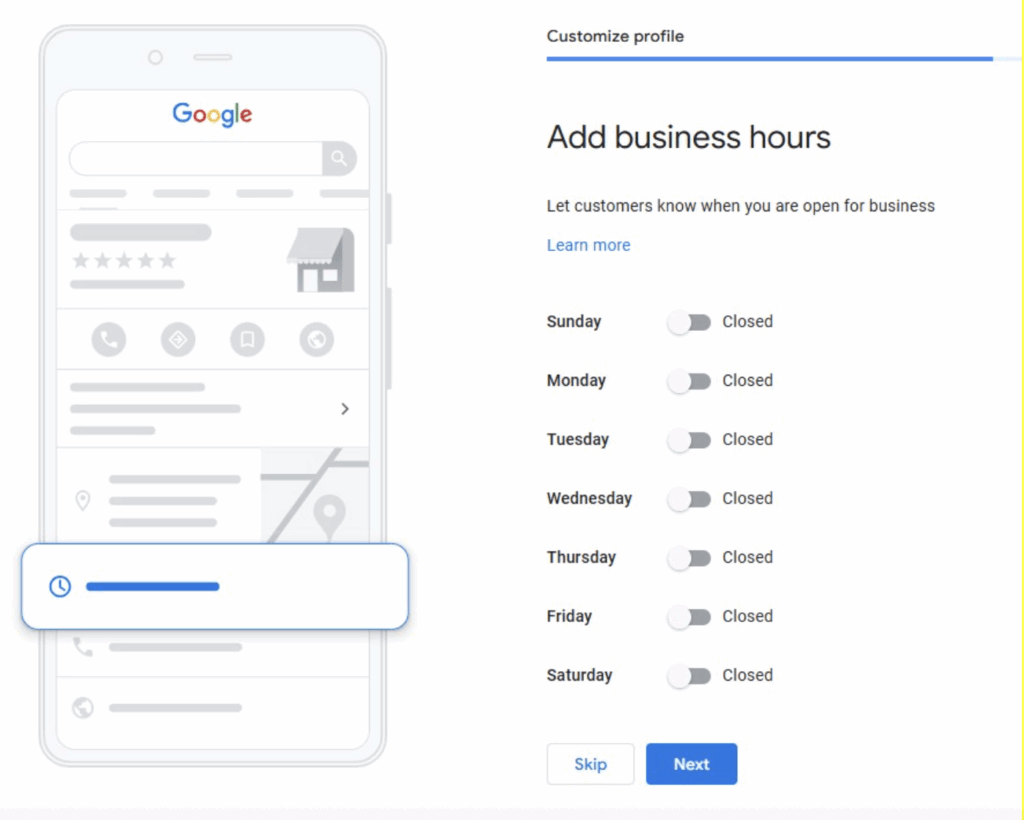Expand the business listing row chevron

345,409
